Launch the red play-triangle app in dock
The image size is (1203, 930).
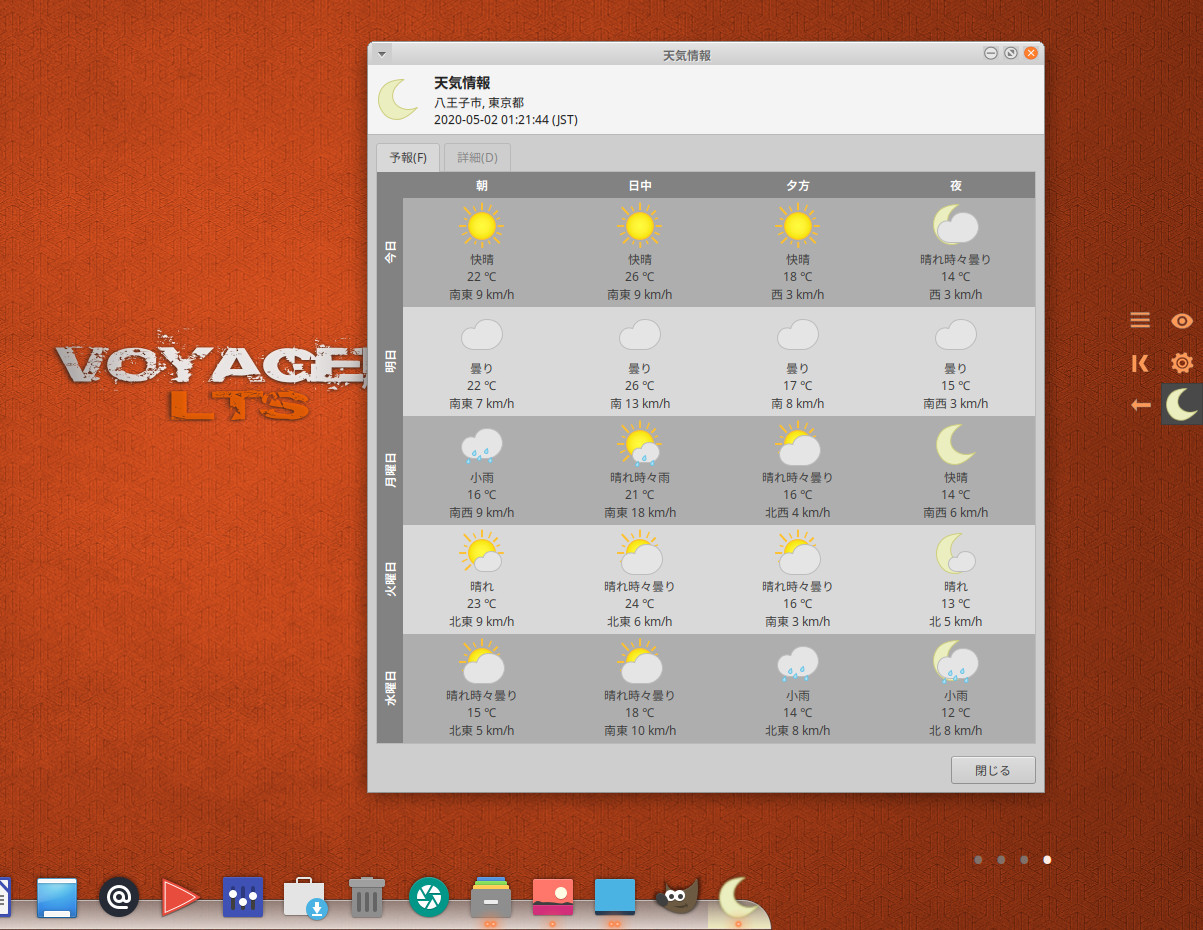(181, 897)
